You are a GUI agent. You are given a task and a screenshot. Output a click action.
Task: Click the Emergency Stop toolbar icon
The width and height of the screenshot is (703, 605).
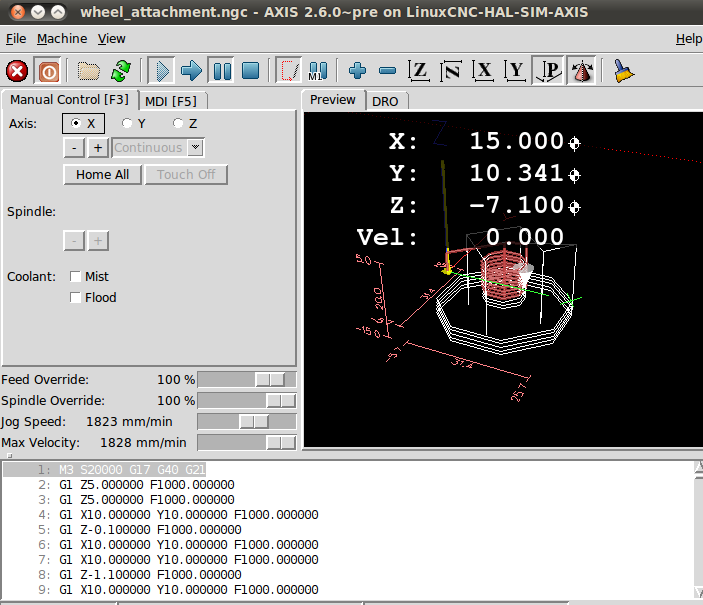17,71
